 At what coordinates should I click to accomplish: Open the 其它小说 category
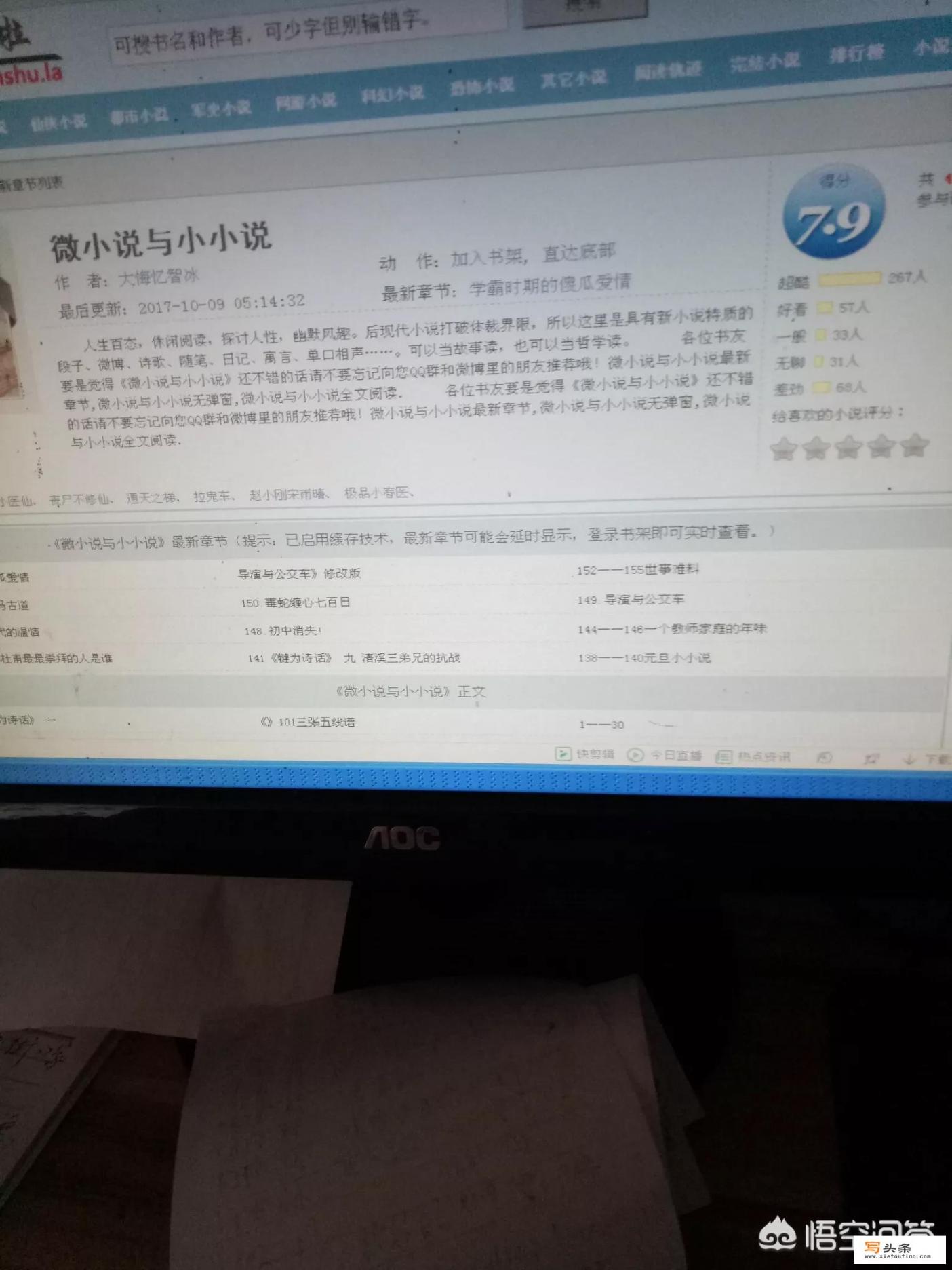pos(574,79)
